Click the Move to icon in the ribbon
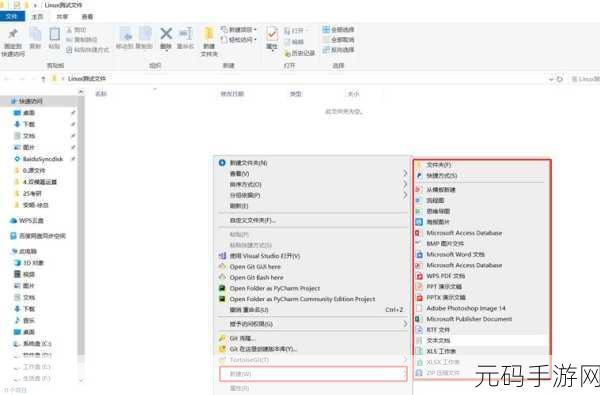 [126, 34]
